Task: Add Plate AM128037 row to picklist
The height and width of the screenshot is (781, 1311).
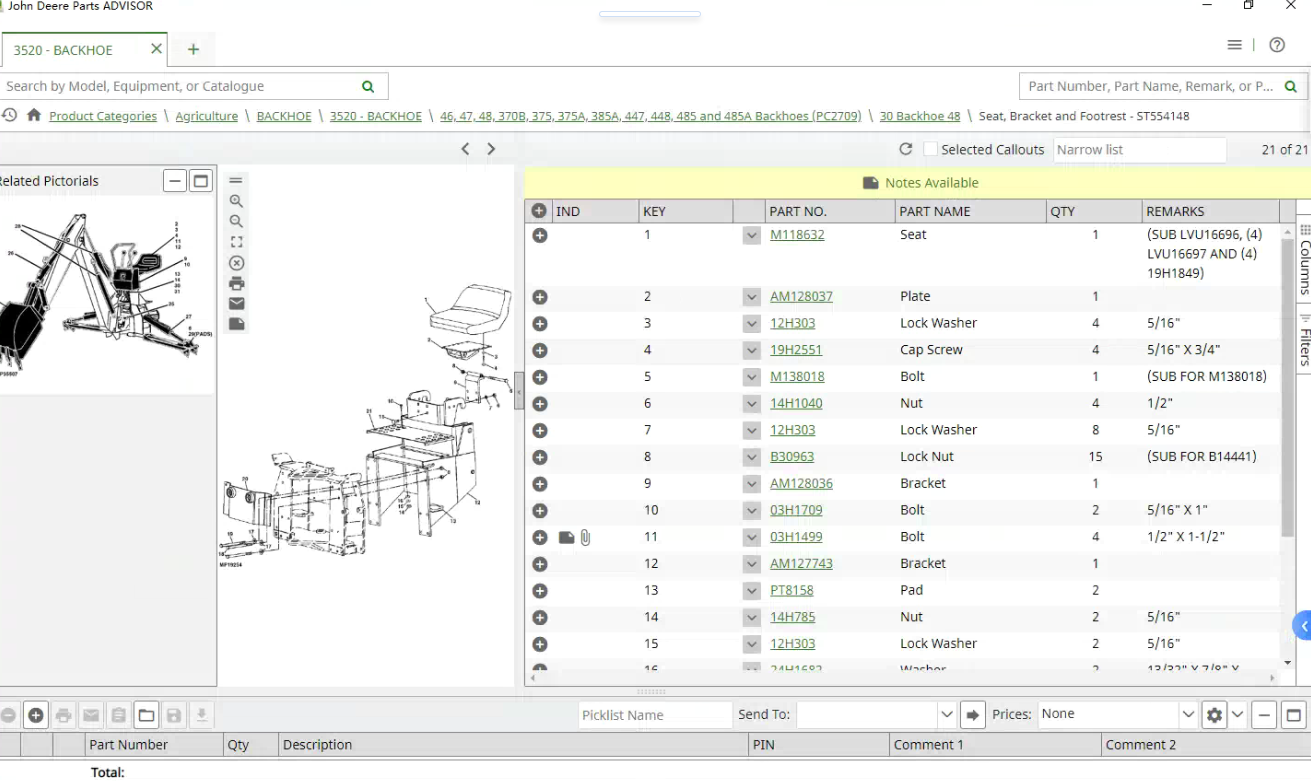Action: click(x=540, y=297)
